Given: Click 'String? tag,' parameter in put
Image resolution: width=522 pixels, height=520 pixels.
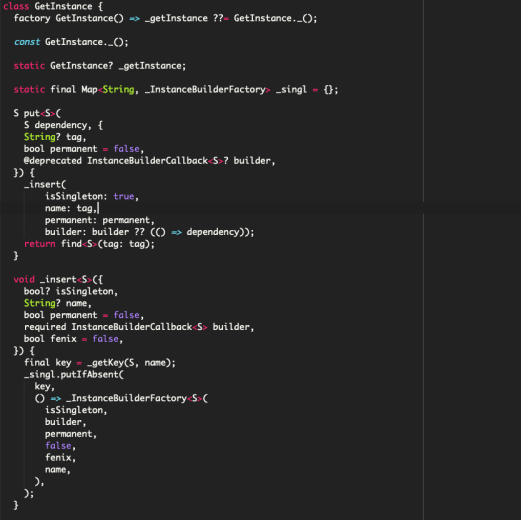Looking at the screenshot, I should (55, 137).
